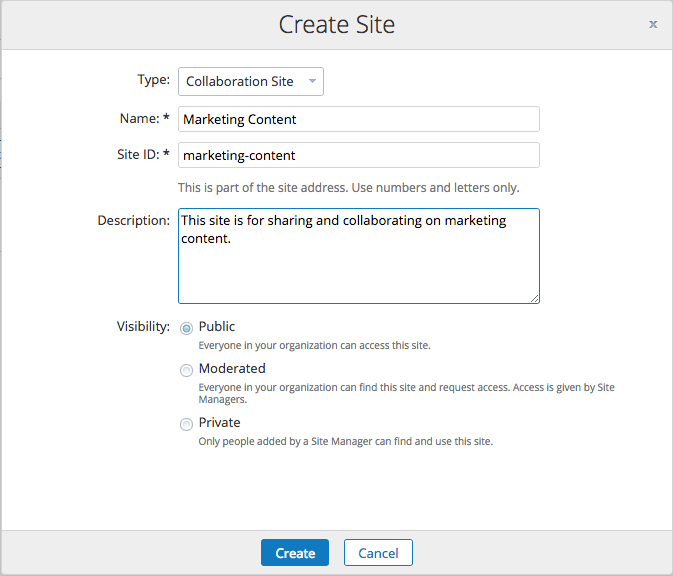Open the Type dropdown showing Collaboration Site

[251, 81]
